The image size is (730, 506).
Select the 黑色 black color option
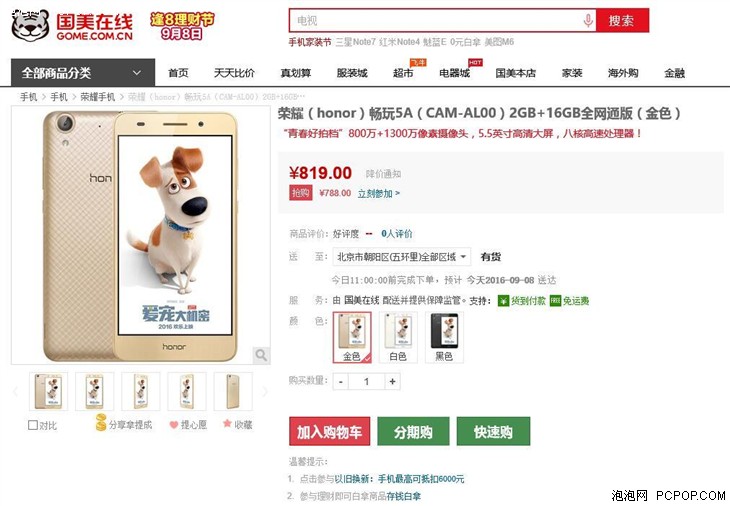pos(444,337)
